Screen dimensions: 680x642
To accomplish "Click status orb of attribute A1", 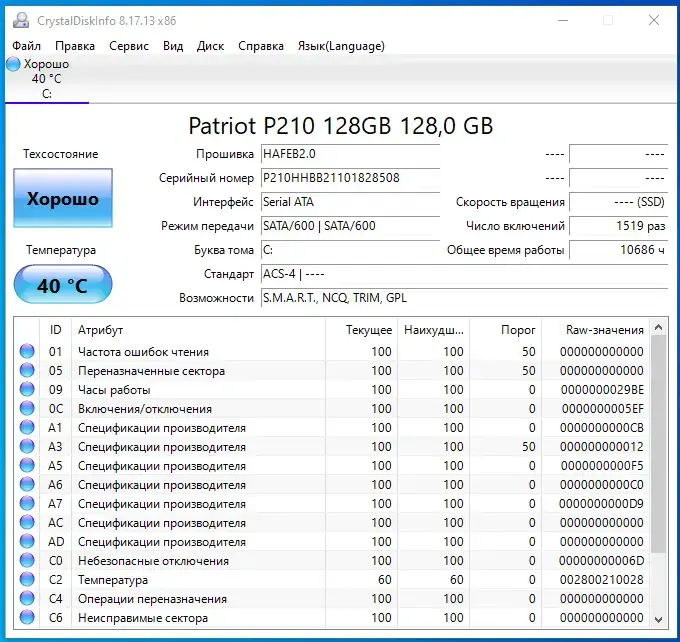I will tap(27, 428).
